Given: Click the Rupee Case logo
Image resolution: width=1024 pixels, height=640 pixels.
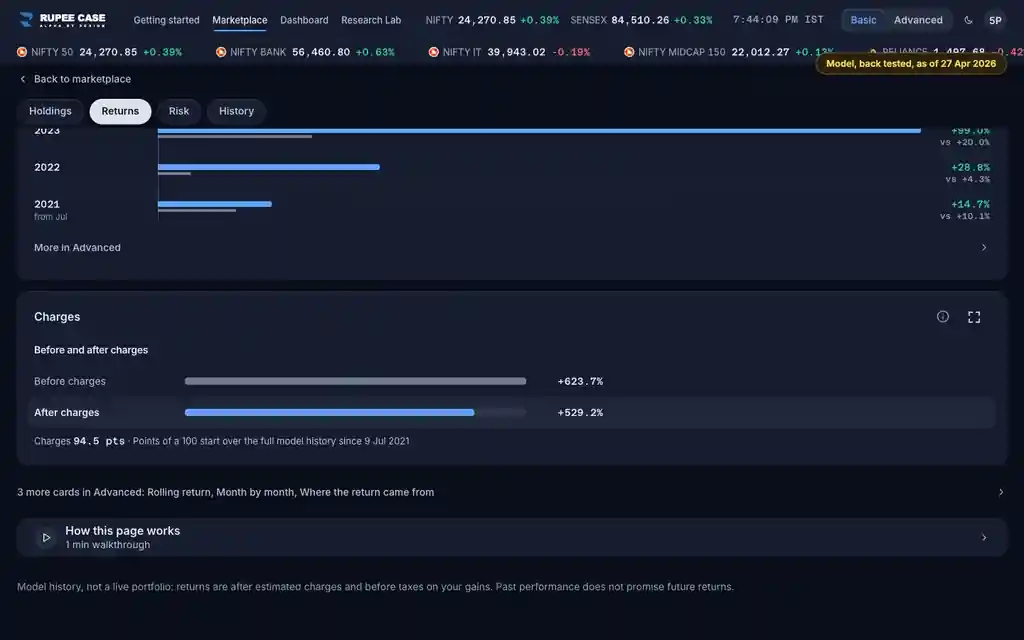Looking at the screenshot, I should pos(62,20).
